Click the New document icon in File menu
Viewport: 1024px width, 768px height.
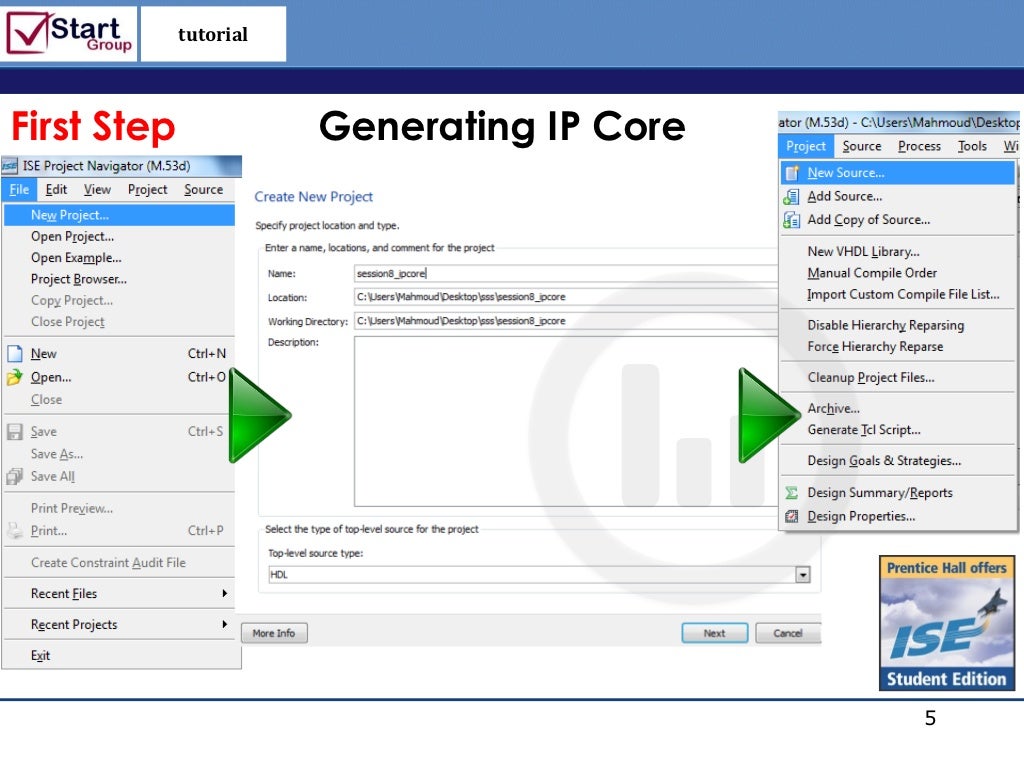[x=14, y=353]
